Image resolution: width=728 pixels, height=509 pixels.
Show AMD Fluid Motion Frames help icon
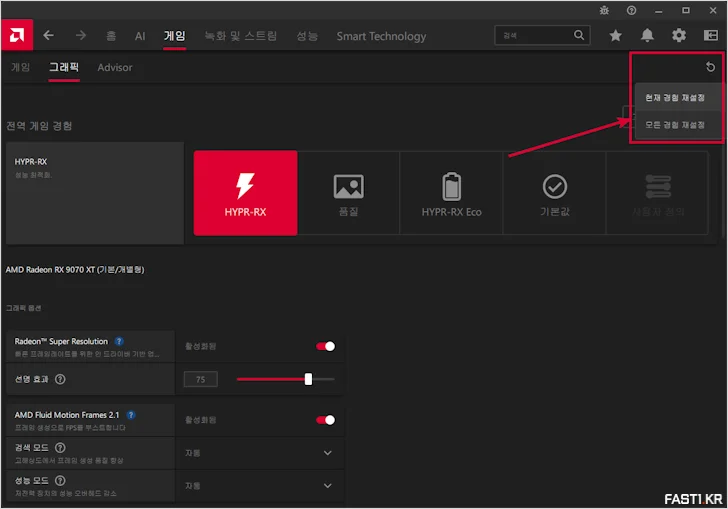[131, 415]
